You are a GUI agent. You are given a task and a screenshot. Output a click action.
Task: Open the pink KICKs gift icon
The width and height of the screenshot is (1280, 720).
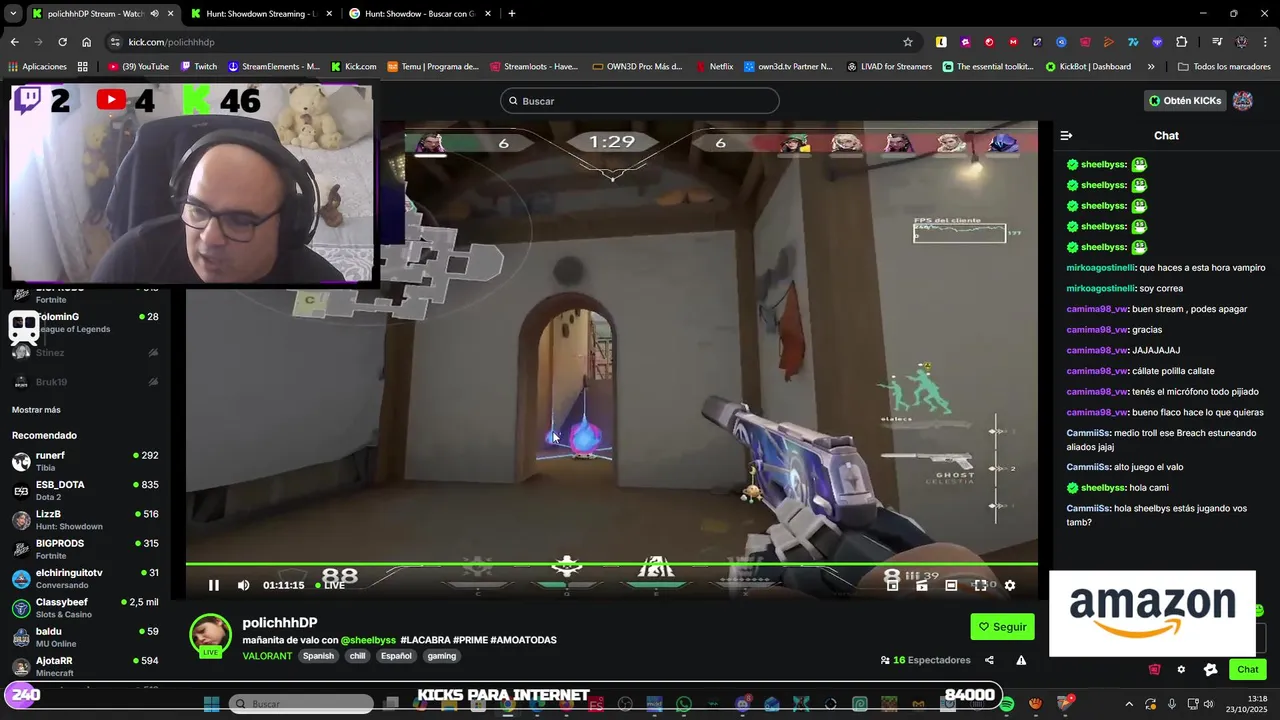coord(1154,670)
